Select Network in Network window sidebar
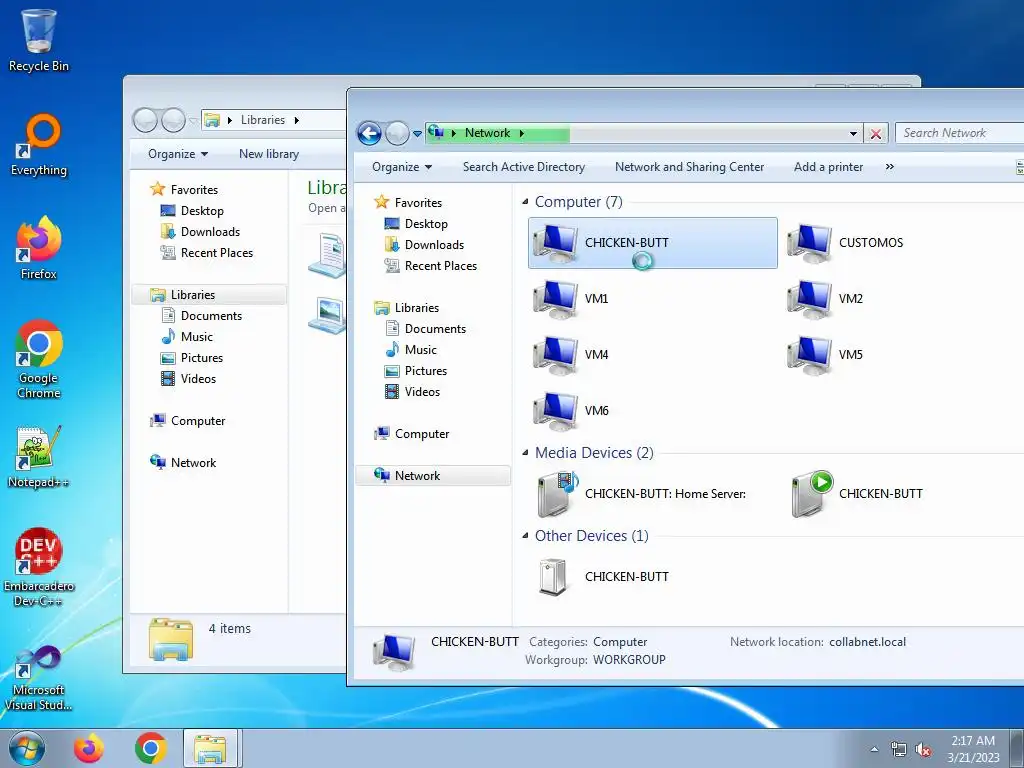 [x=433, y=475]
